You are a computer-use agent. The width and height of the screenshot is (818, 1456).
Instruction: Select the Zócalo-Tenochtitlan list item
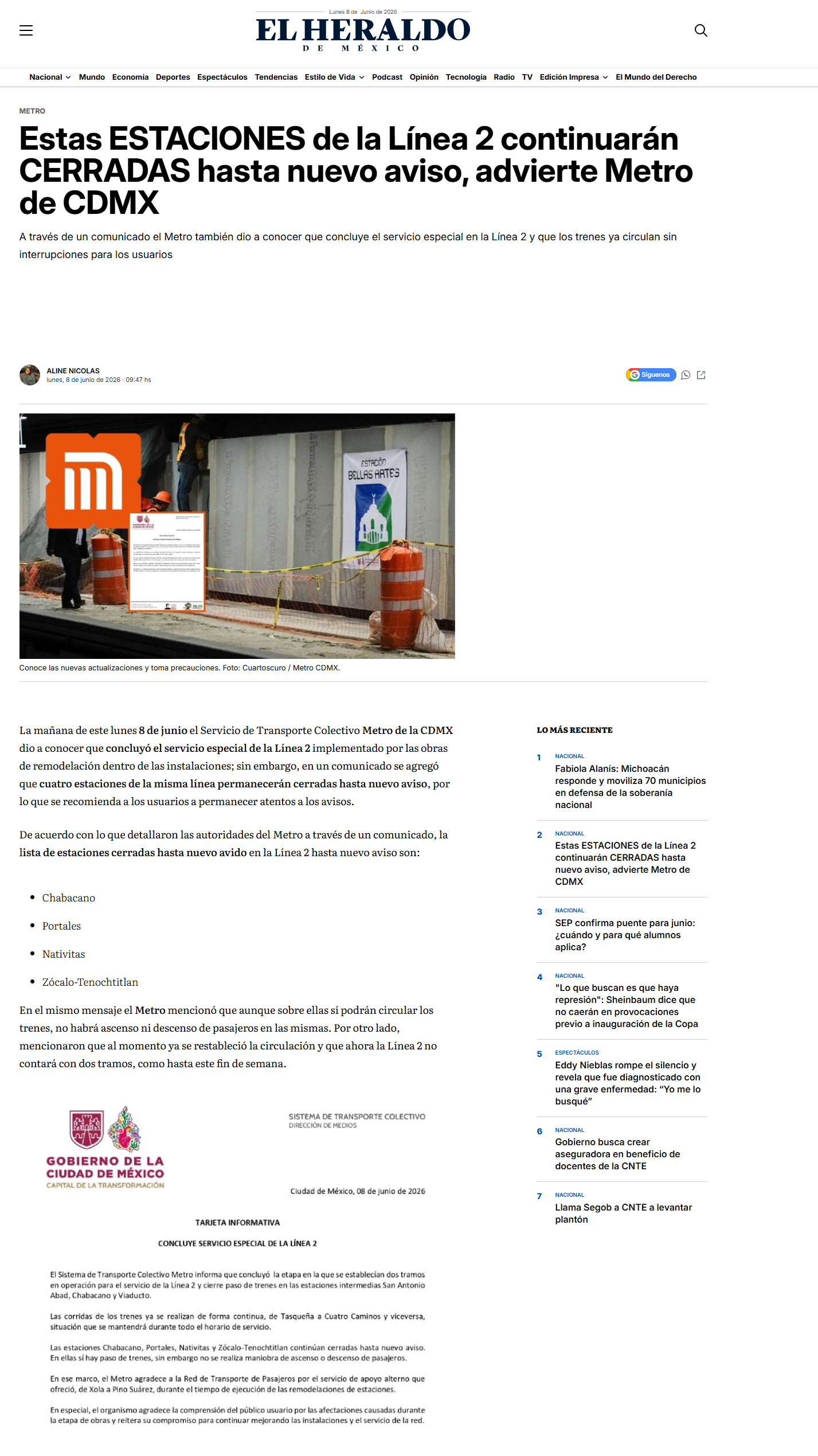pyautogui.click(x=90, y=982)
